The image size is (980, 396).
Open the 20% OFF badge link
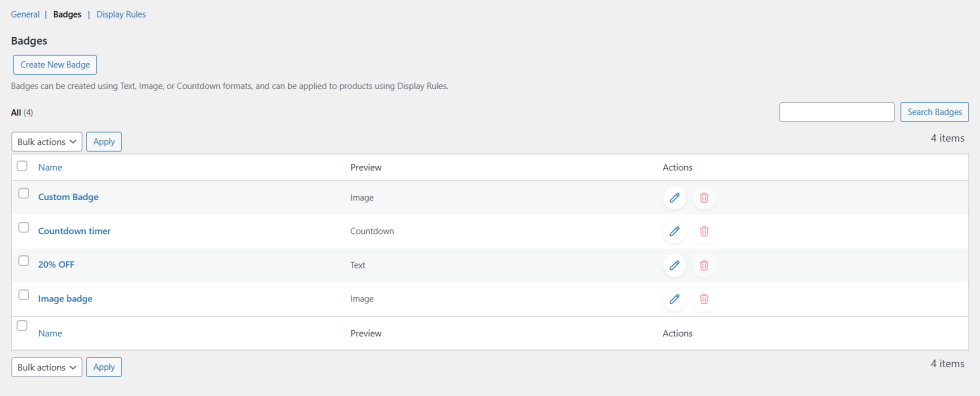pos(56,264)
